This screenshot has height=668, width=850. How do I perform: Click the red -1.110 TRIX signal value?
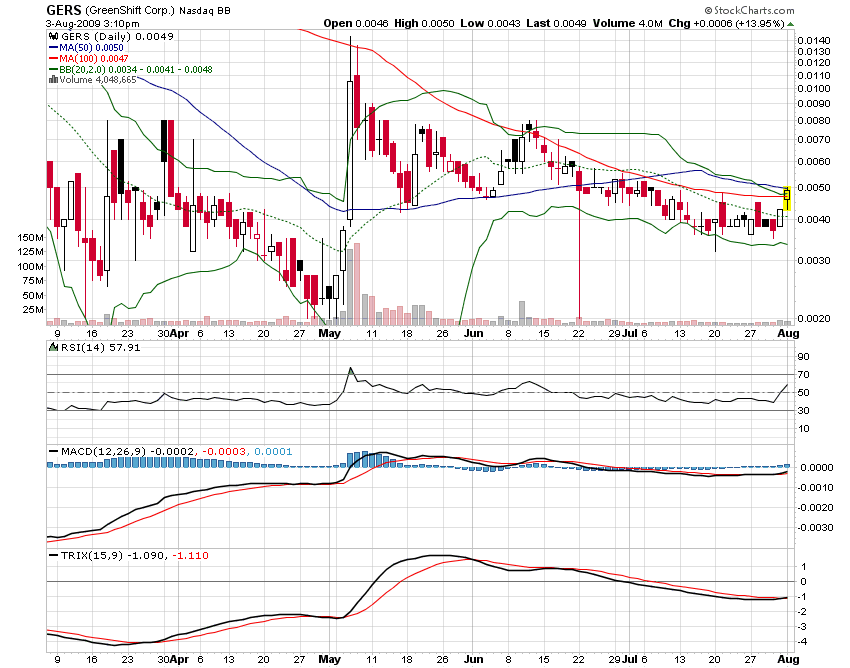click(190, 555)
